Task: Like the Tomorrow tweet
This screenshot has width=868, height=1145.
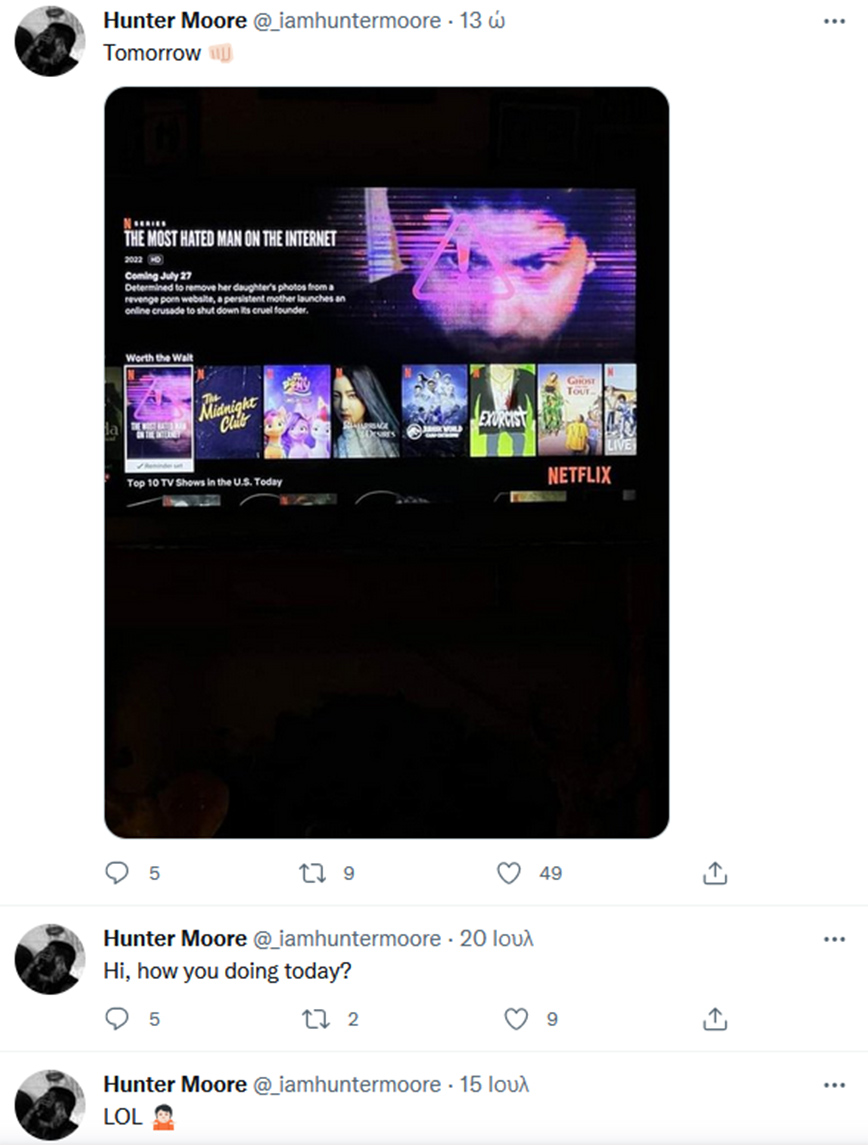Action: tap(509, 873)
